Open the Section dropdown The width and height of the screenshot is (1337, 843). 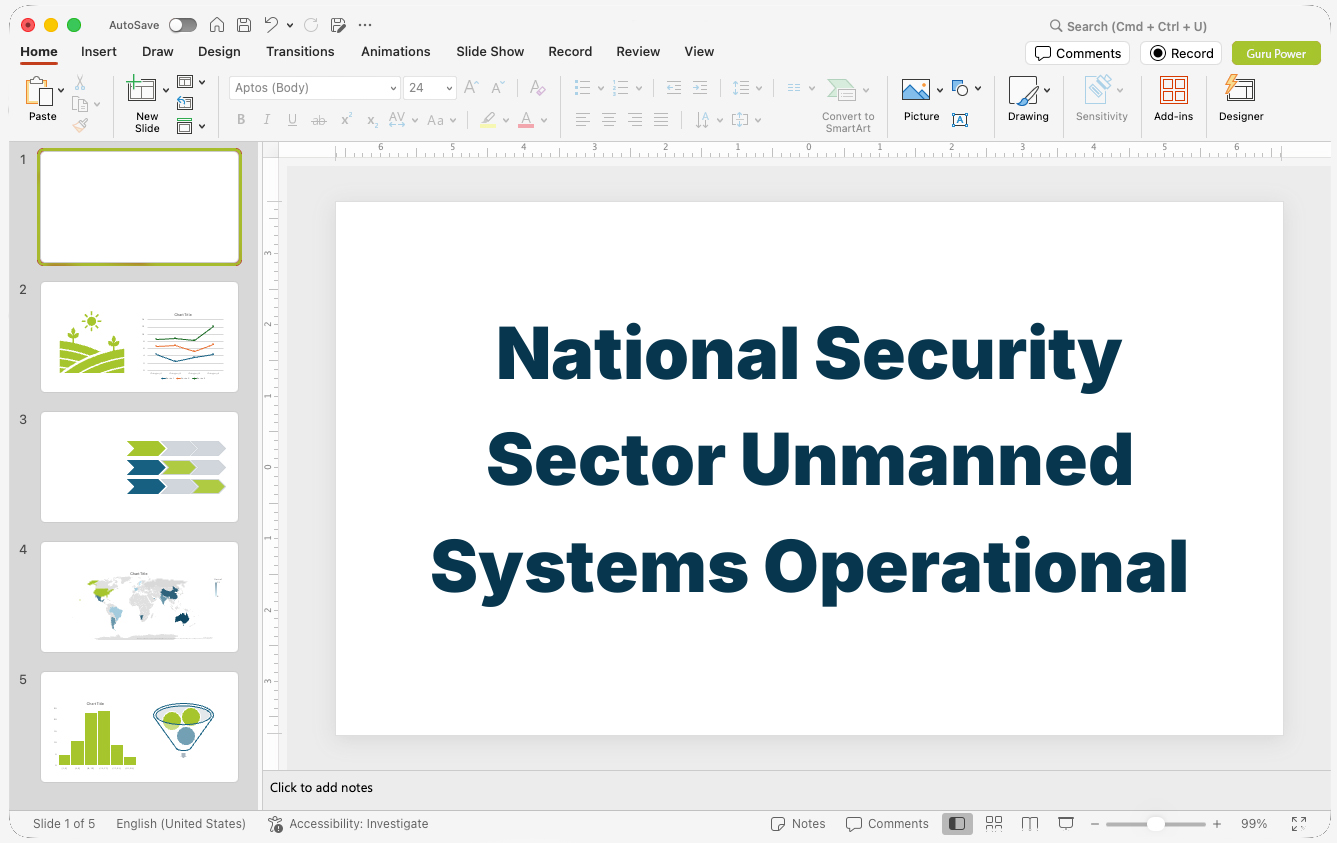(x=191, y=126)
